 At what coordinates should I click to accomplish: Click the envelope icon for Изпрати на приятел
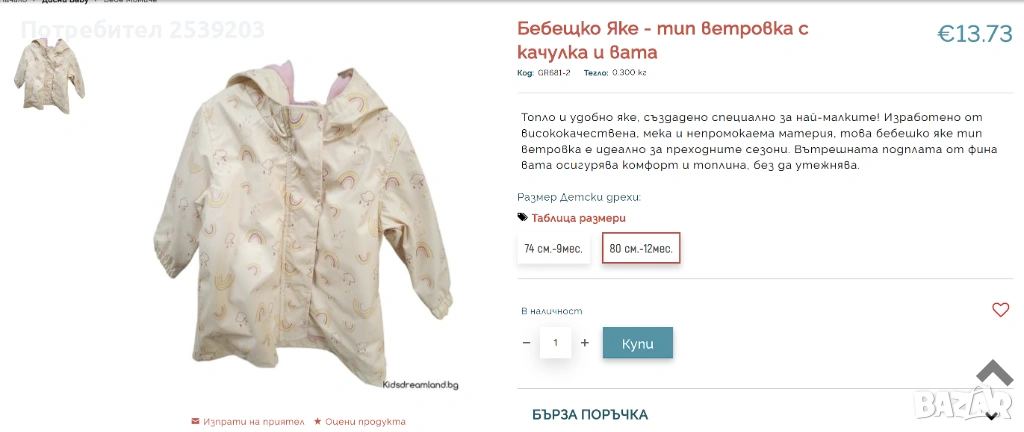coord(195,421)
